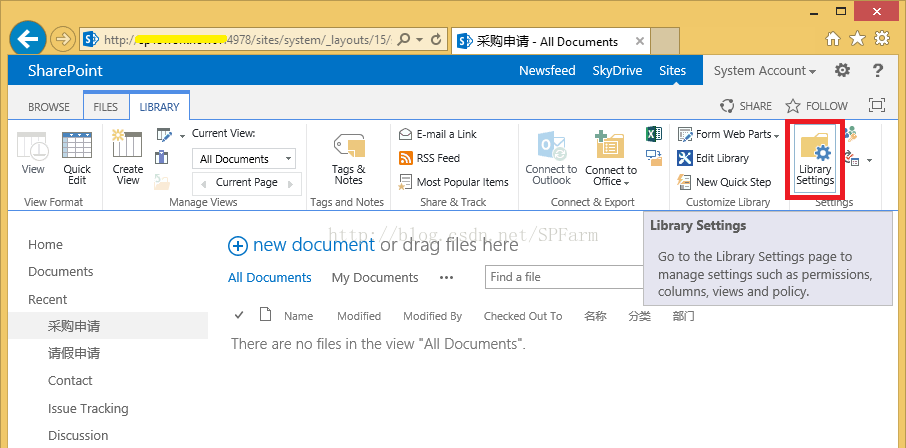Image resolution: width=906 pixels, height=448 pixels.
Task: Show Most Popular Items
Action: pos(454,182)
